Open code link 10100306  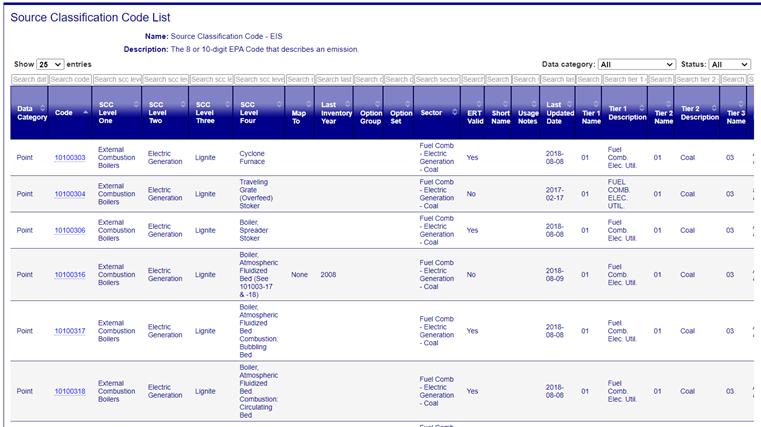[x=70, y=230]
